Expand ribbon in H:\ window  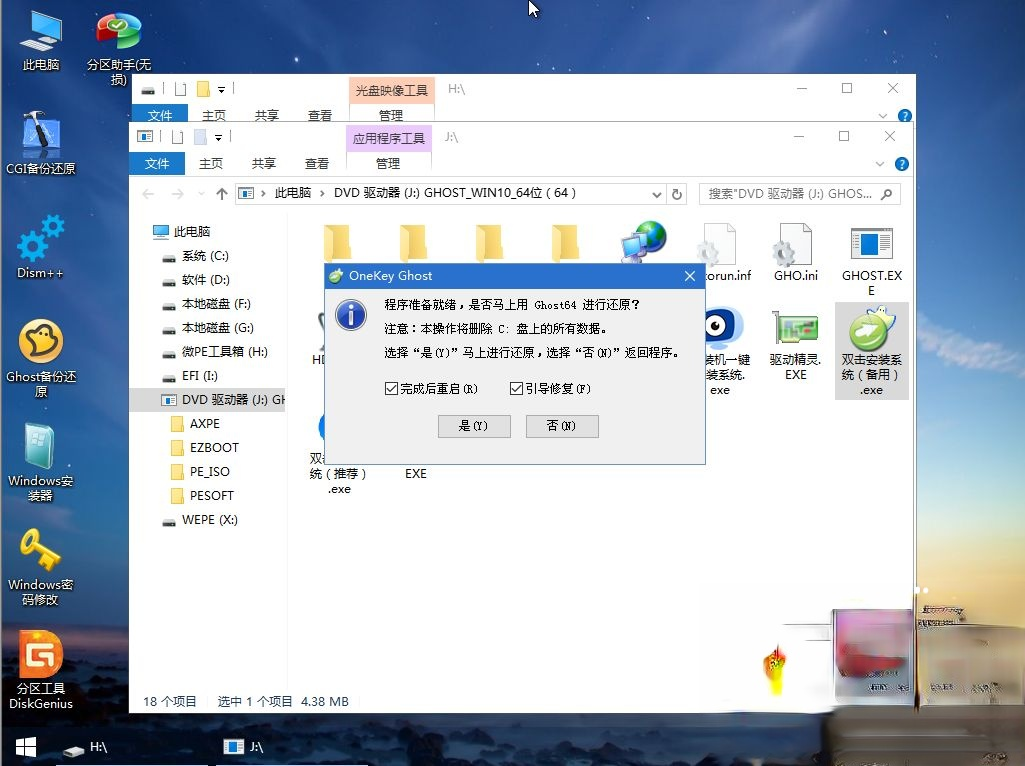tap(882, 116)
